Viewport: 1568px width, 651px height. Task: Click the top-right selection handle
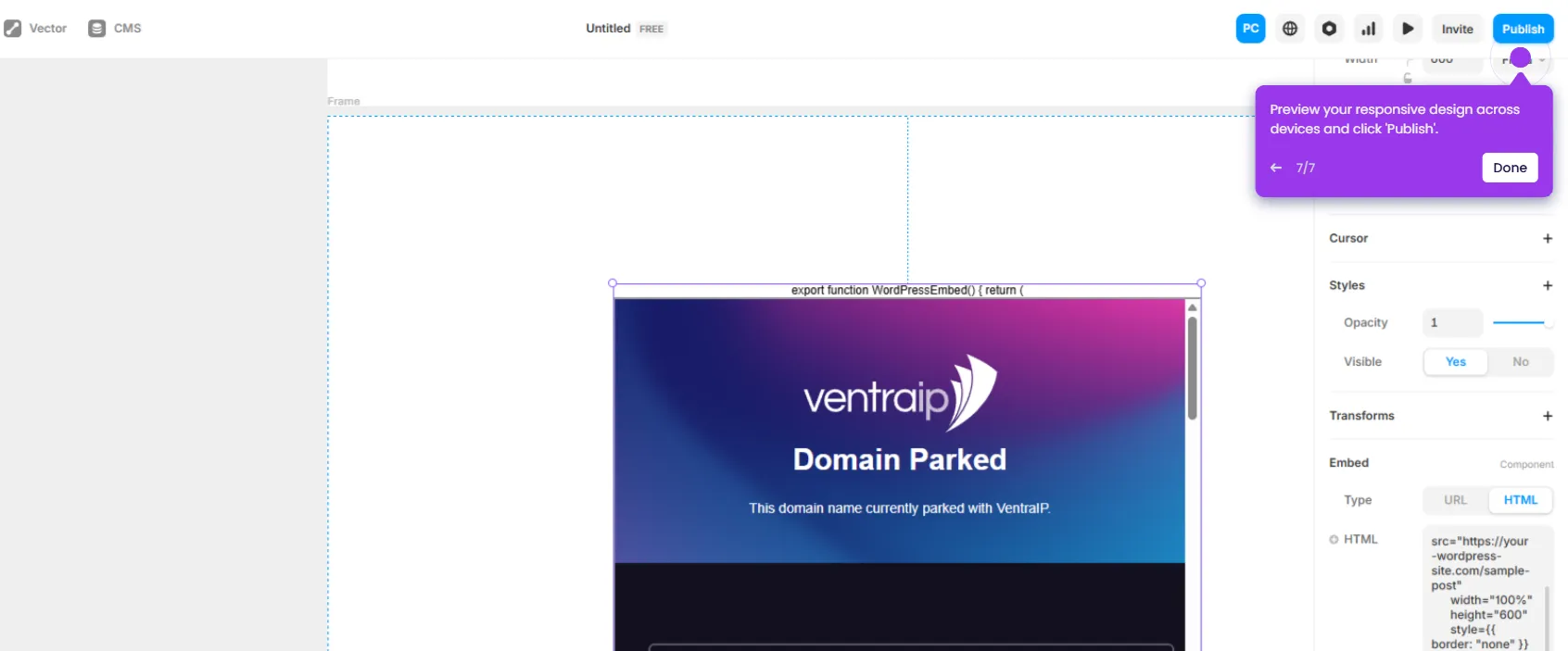click(1201, 283)
